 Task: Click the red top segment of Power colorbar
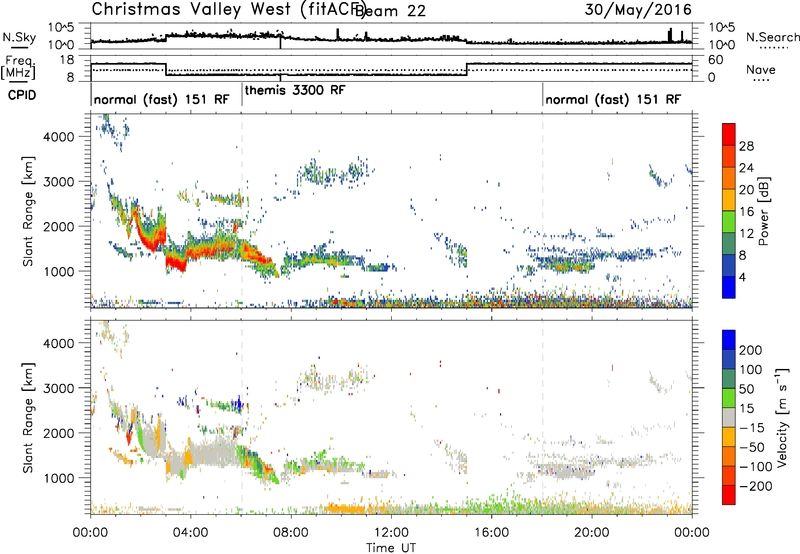[729, 135]
